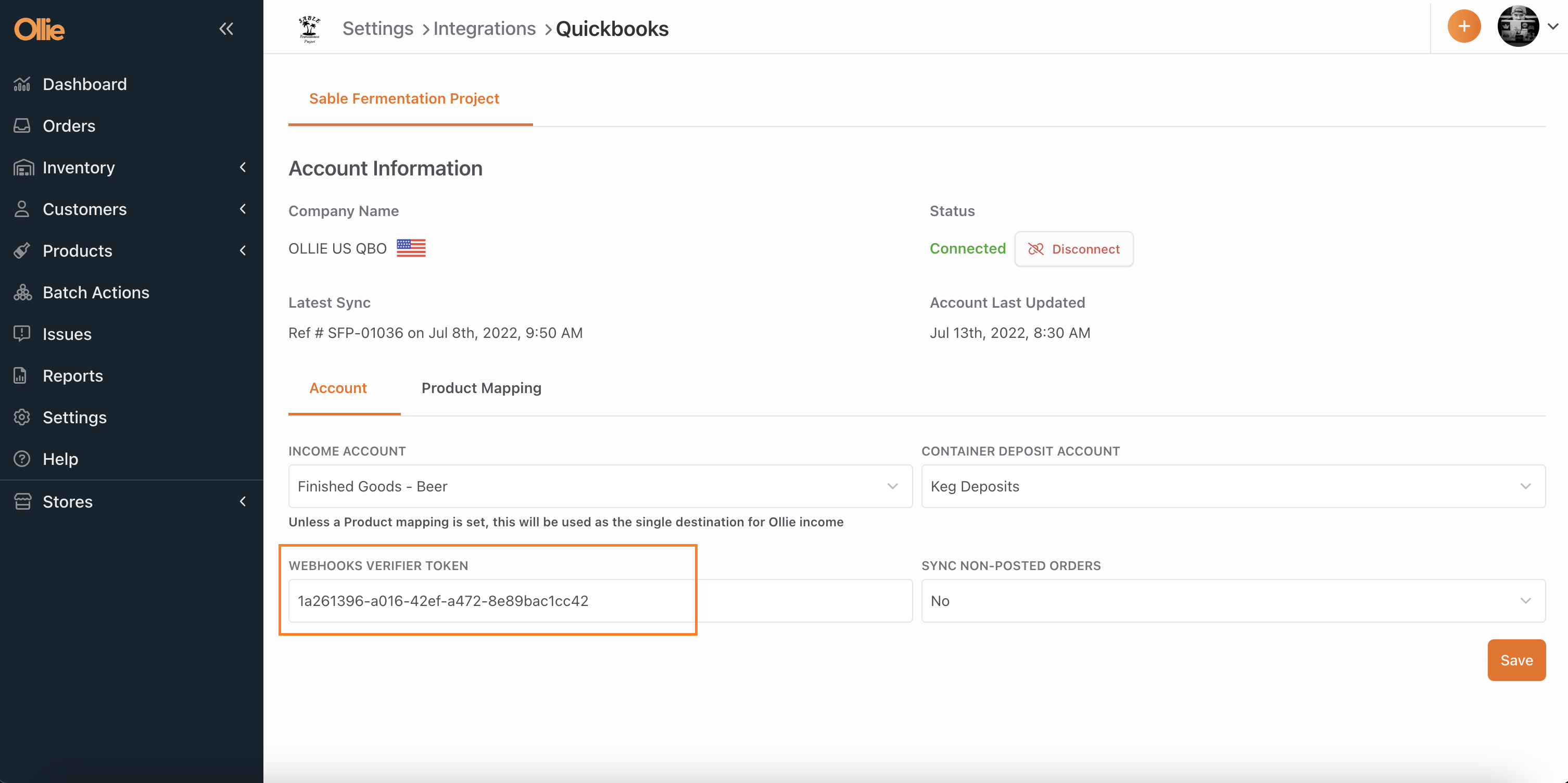
Task: Click the Settings gear icon
Action: pyautogui.click(x=22, y=417)
